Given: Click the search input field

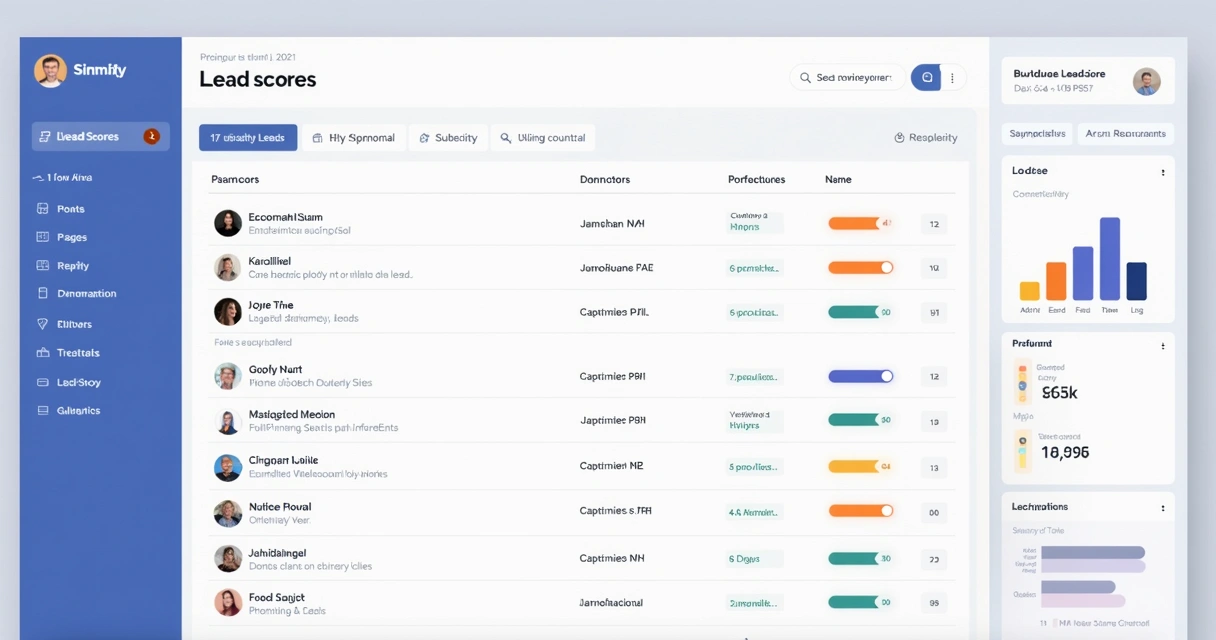Looking at the screenshot, I should click(x=852, y=78).
